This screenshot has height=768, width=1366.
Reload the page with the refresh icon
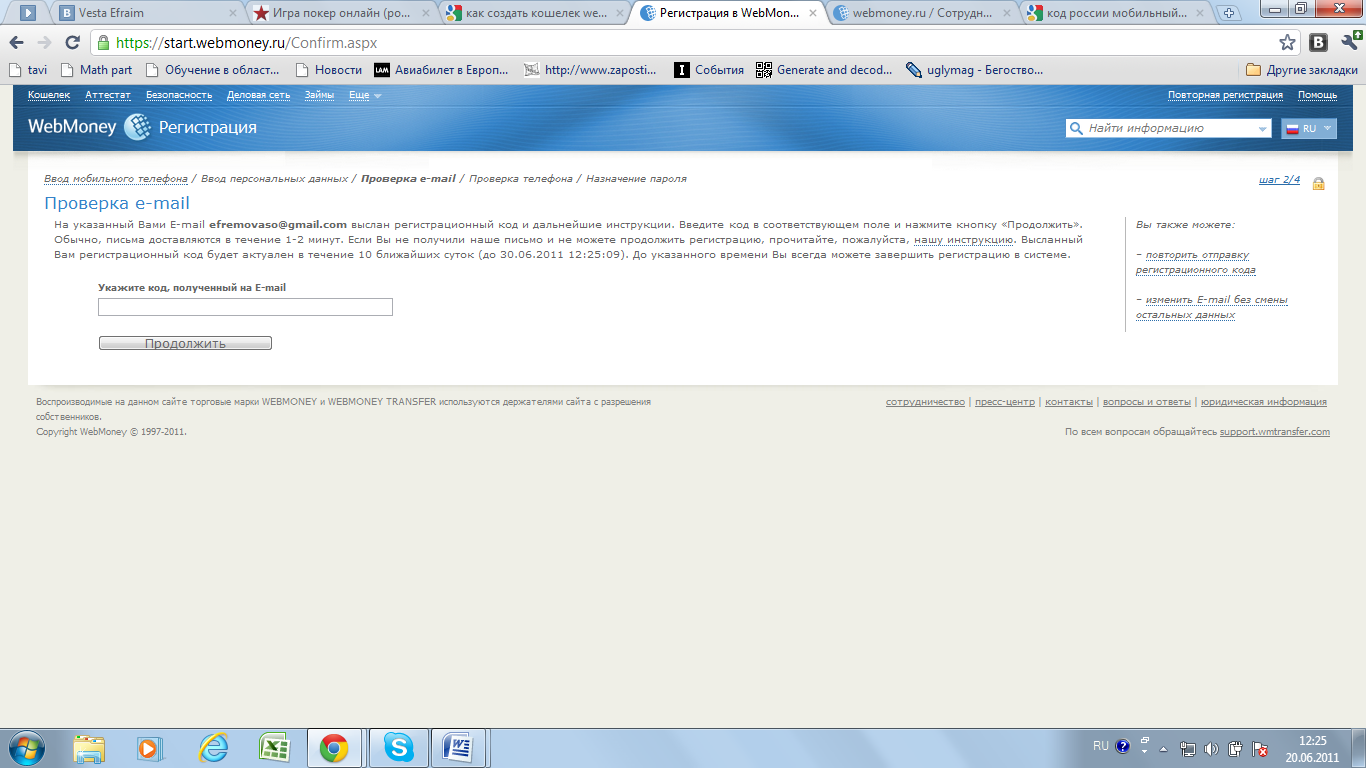tap(72, 43)
